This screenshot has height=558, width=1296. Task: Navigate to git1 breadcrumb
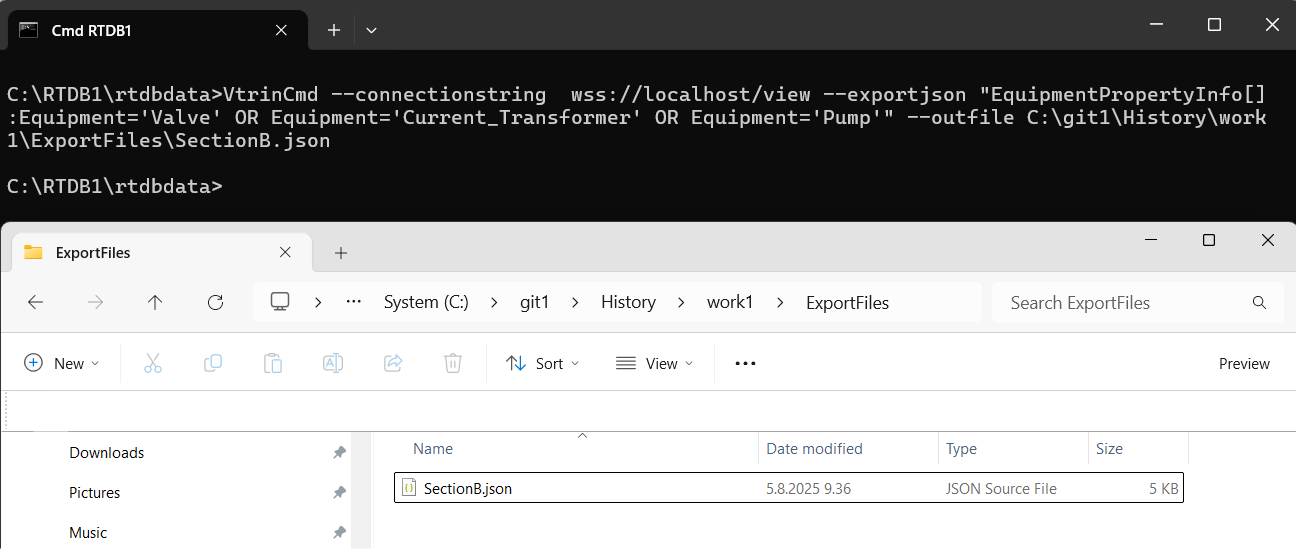(x=534, y=302)
